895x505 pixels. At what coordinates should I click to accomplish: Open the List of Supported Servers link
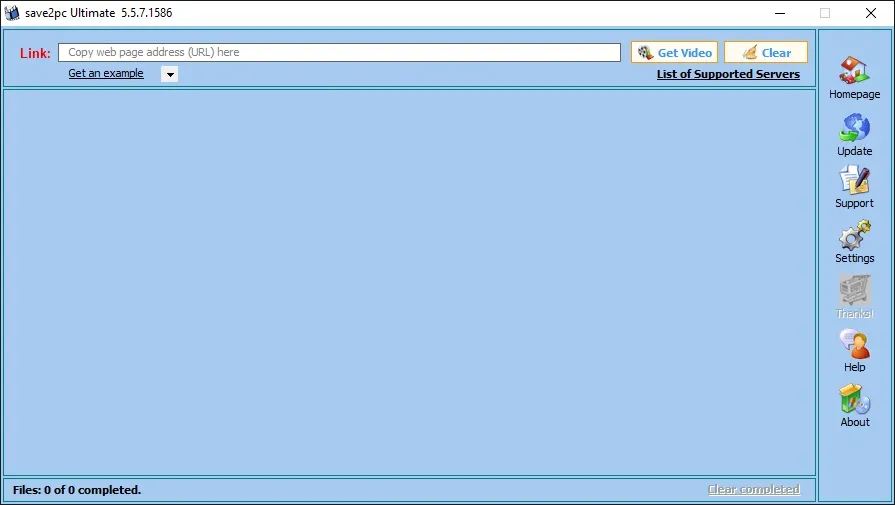[728, 74]
